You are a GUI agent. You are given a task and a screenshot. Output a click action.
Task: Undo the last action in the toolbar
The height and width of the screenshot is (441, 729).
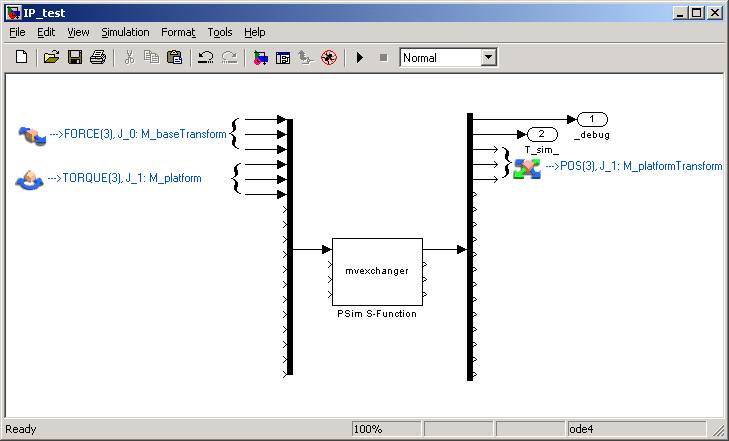(205, 58)
